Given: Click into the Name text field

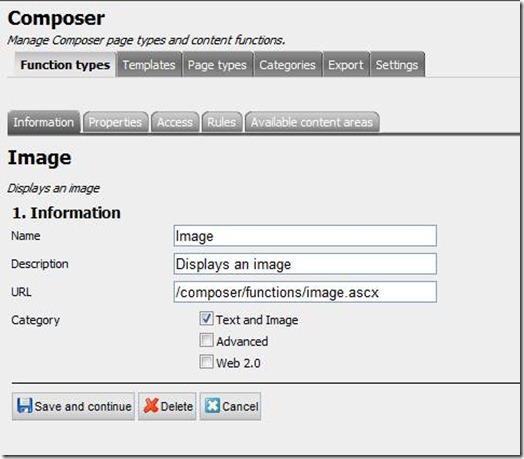Looking at the screenshot, I should coord(305,236).
